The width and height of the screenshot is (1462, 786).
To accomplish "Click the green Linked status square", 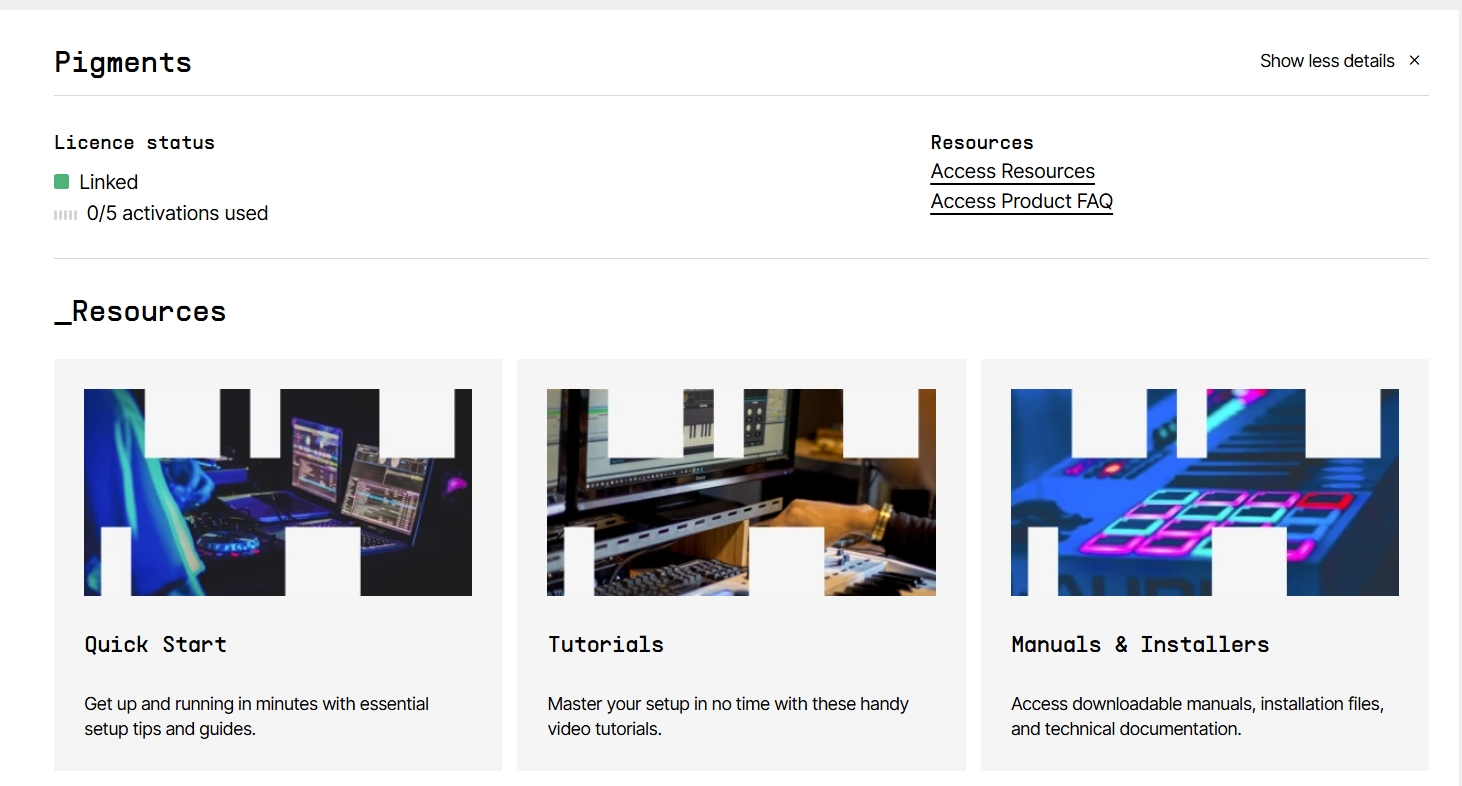I will (62, 182).
